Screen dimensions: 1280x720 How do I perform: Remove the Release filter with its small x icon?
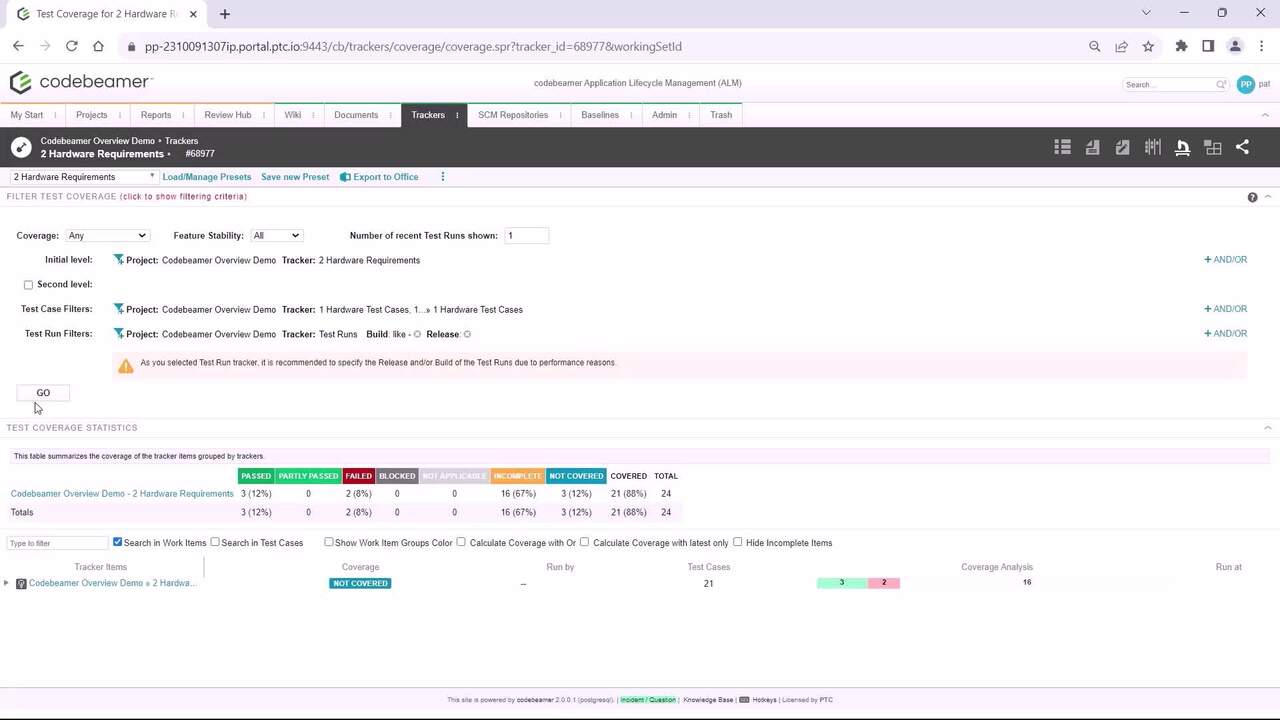(x=467, y=334)
